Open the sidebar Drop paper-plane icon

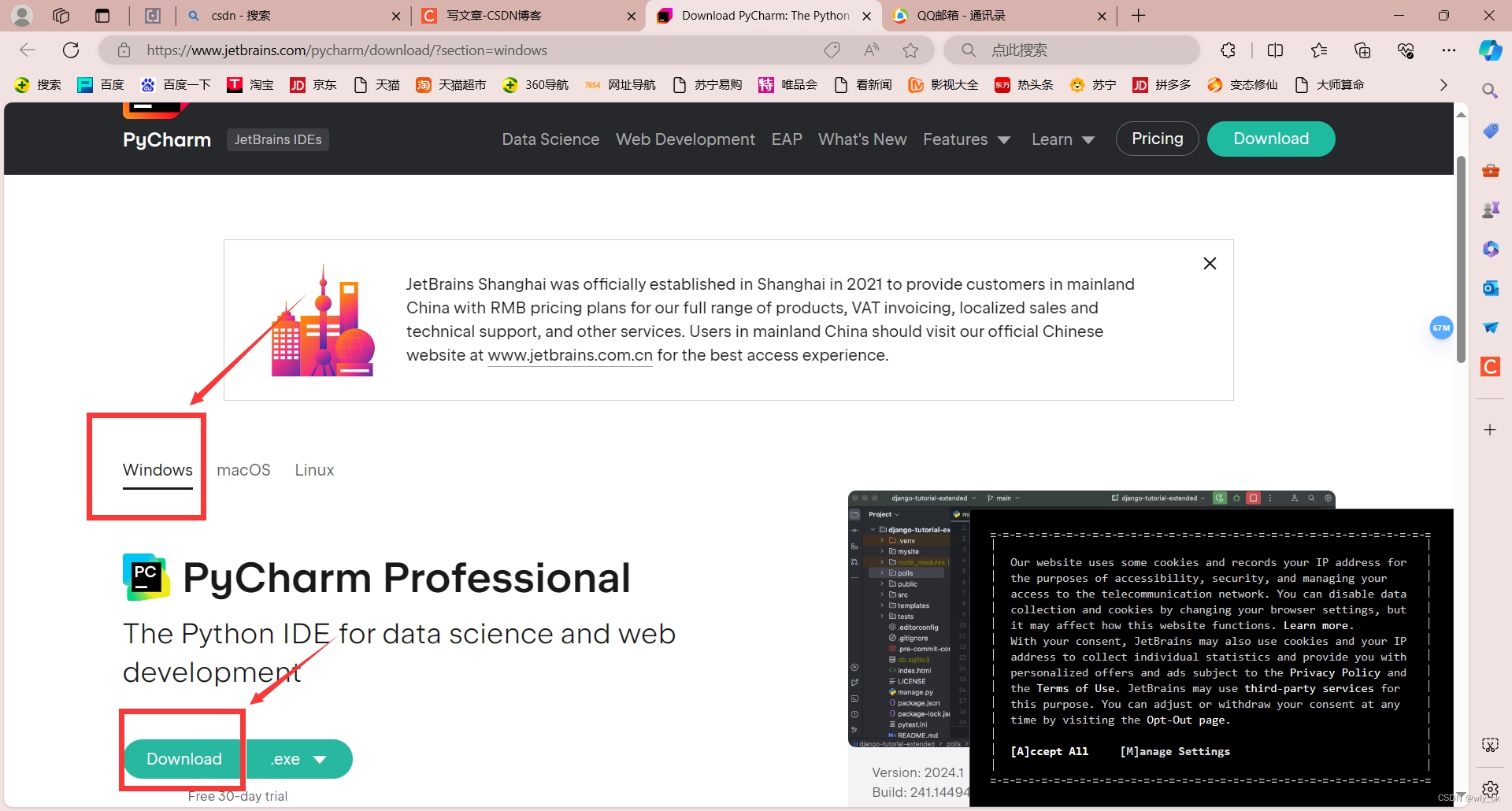pos(1490,328)
